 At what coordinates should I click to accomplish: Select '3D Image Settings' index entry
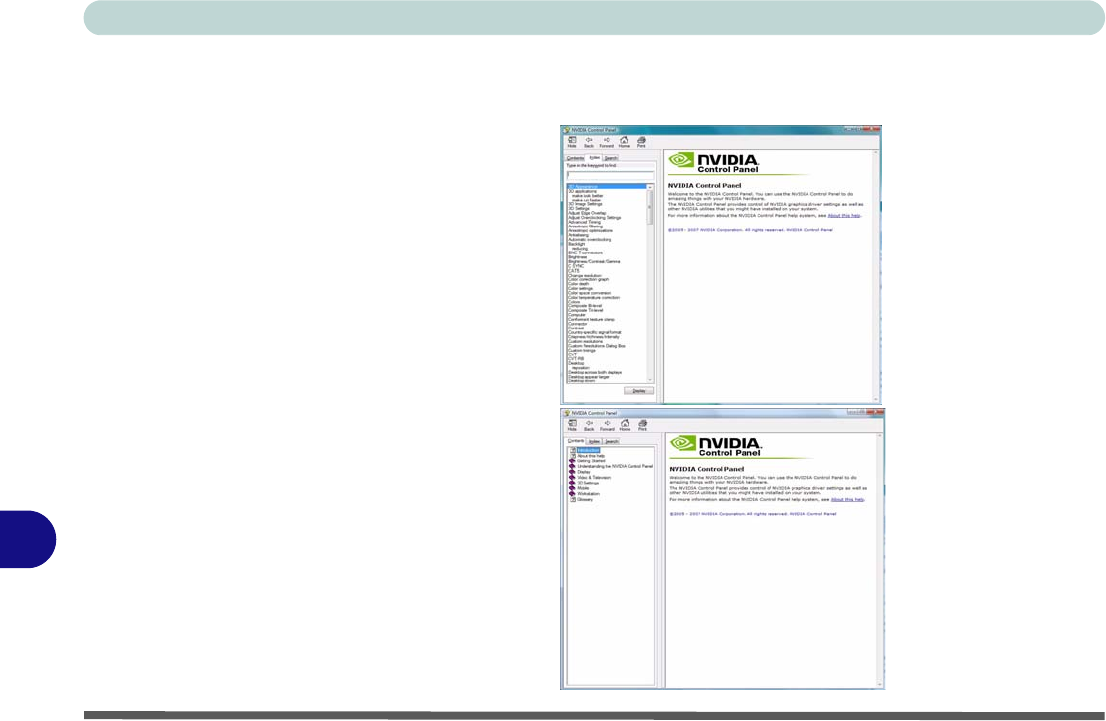[585, 204]
